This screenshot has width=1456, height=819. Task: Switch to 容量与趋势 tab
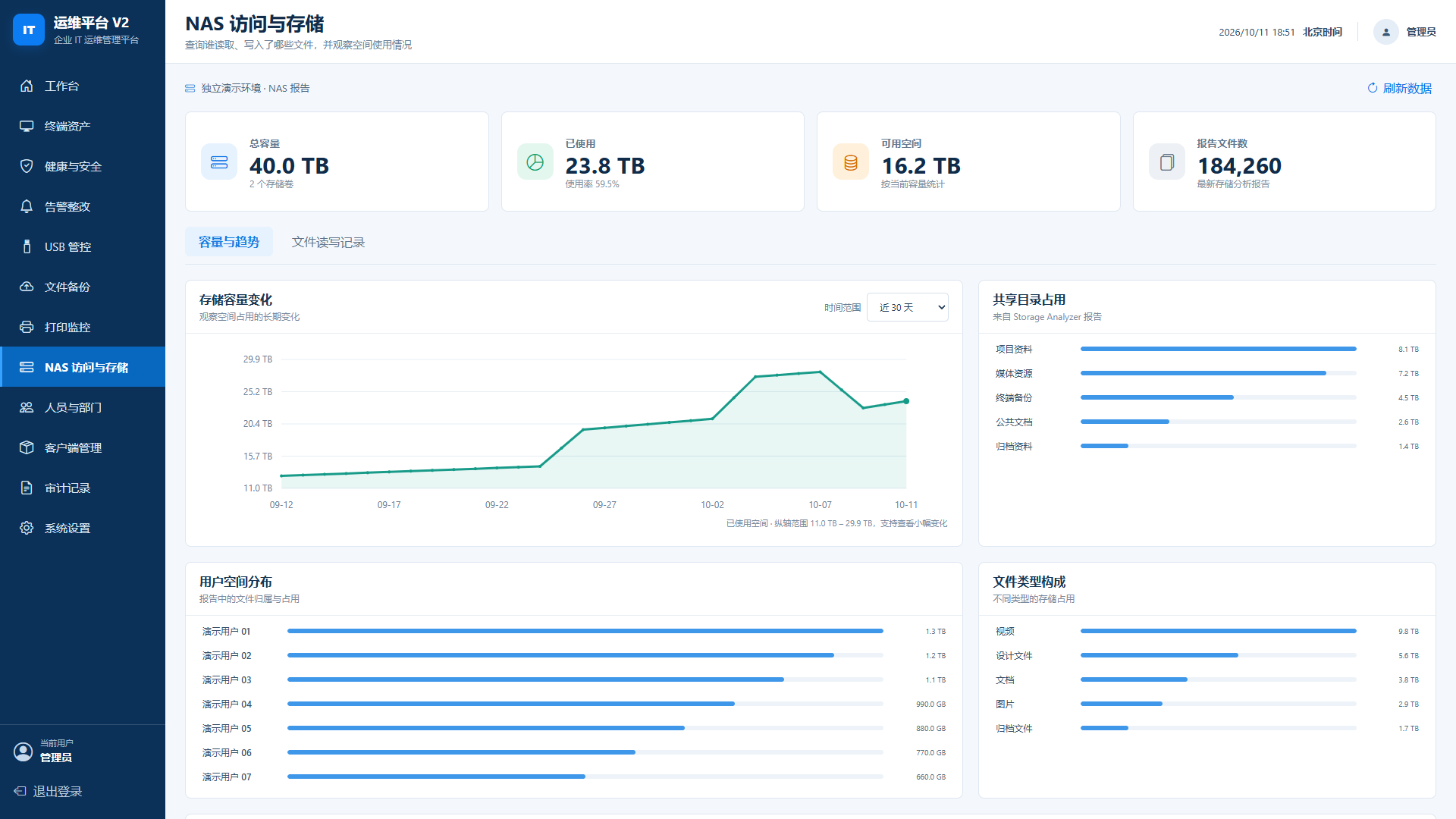click(229, 242)
